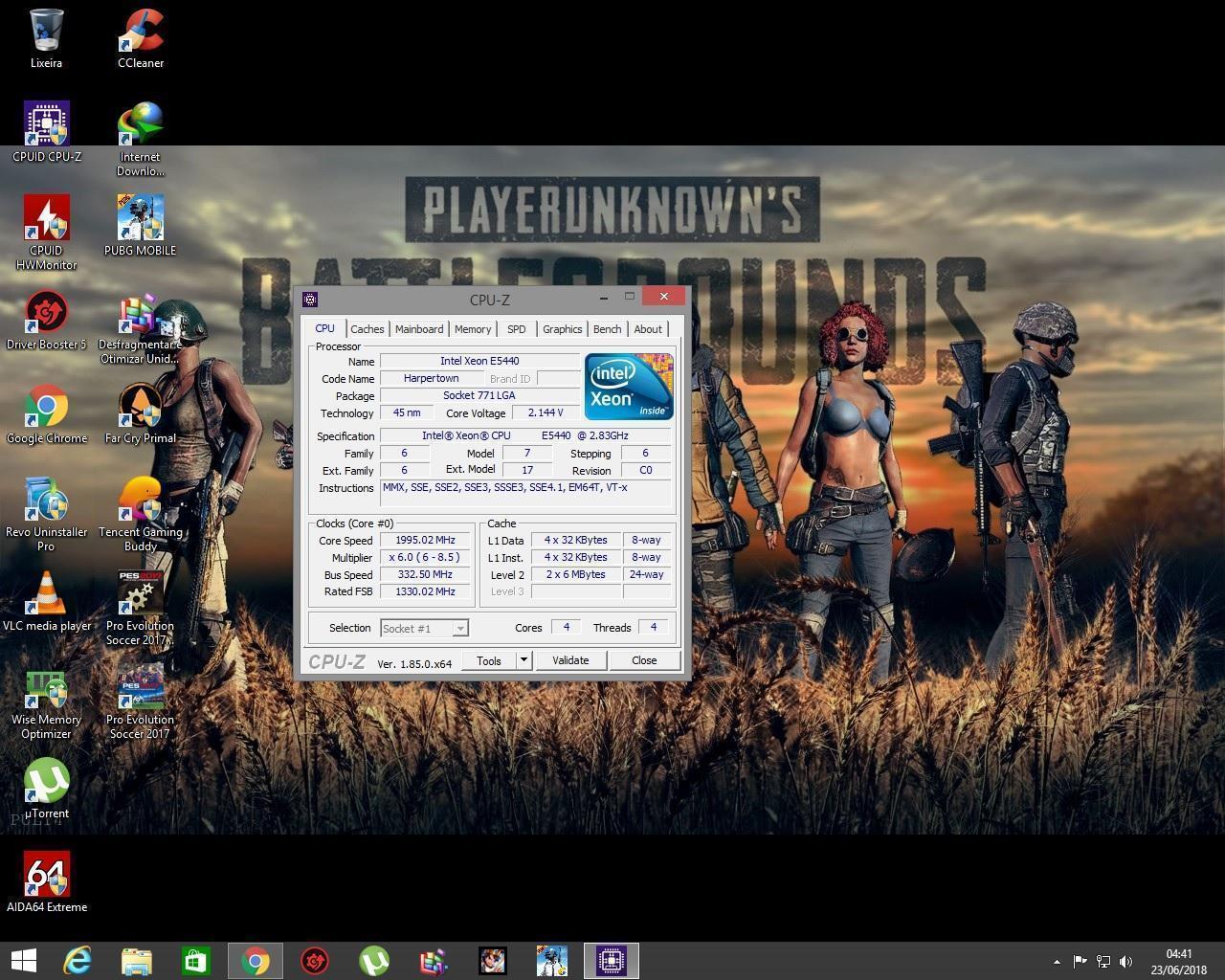Viewport: 1225px width, 980px height.
Task: Click the volume icon in system tray
Action: tap(1126, 961)
